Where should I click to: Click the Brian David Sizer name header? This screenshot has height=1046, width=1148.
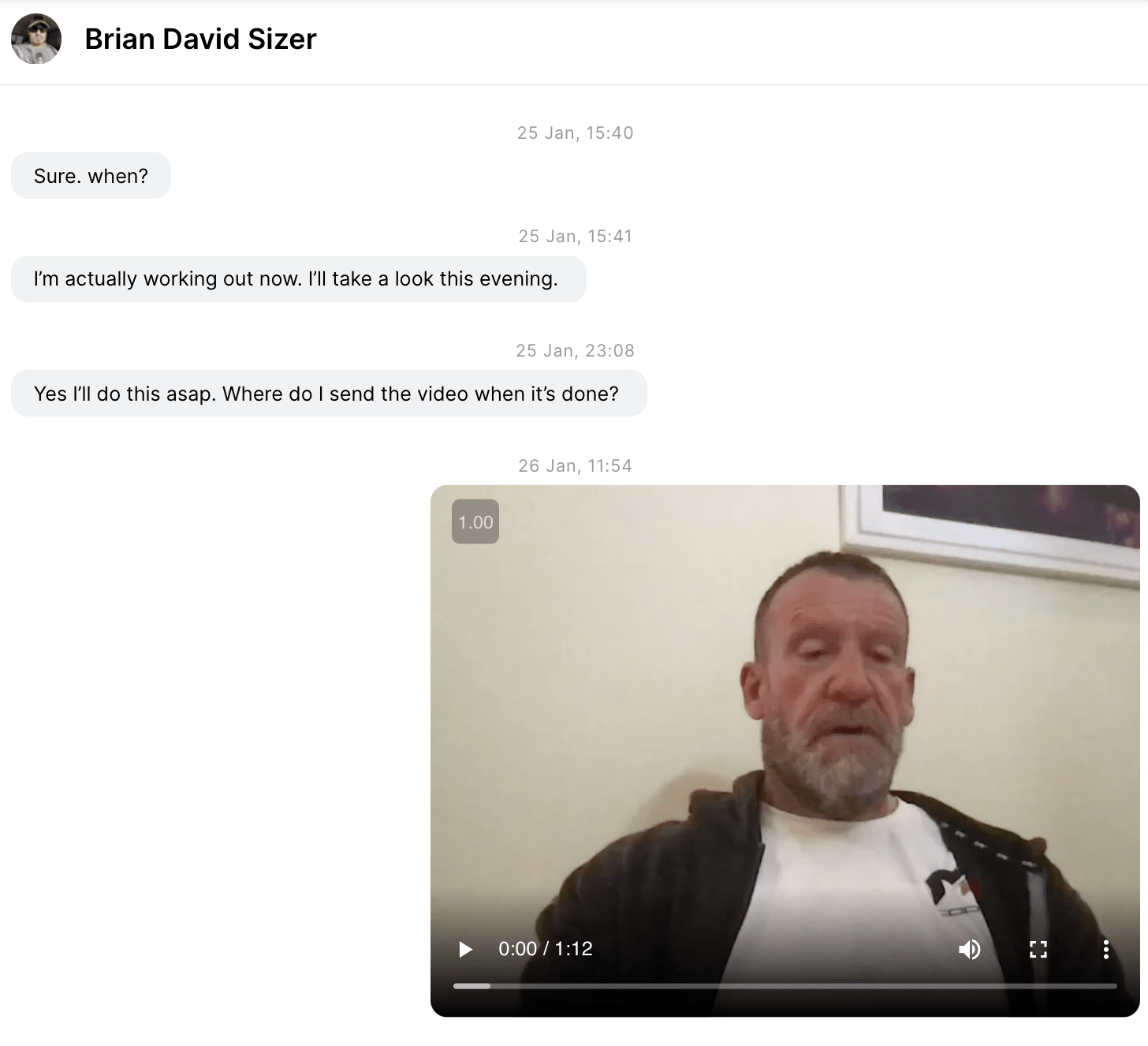[200, 39]
